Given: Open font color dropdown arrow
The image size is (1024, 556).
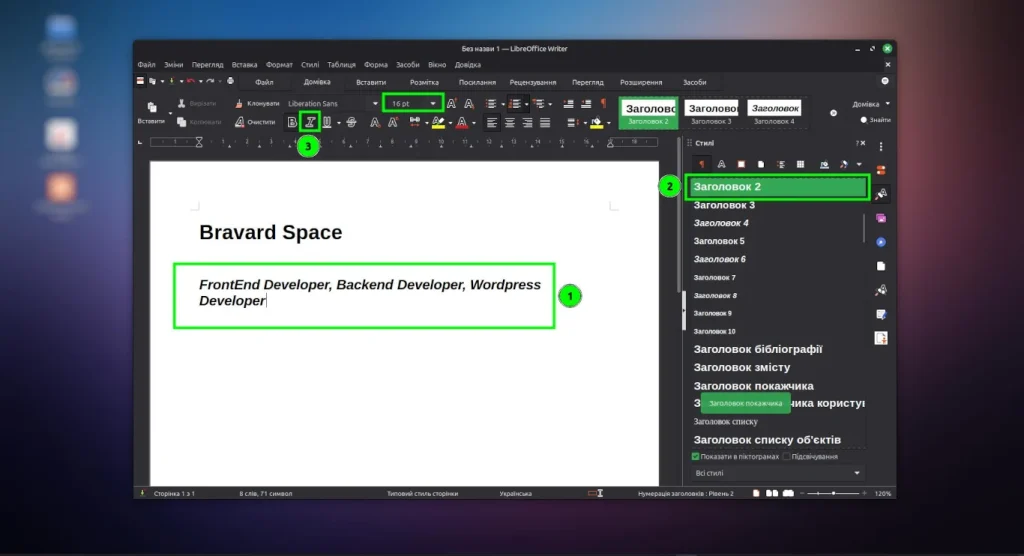Looking at the screenshot, I should point(473,123).
